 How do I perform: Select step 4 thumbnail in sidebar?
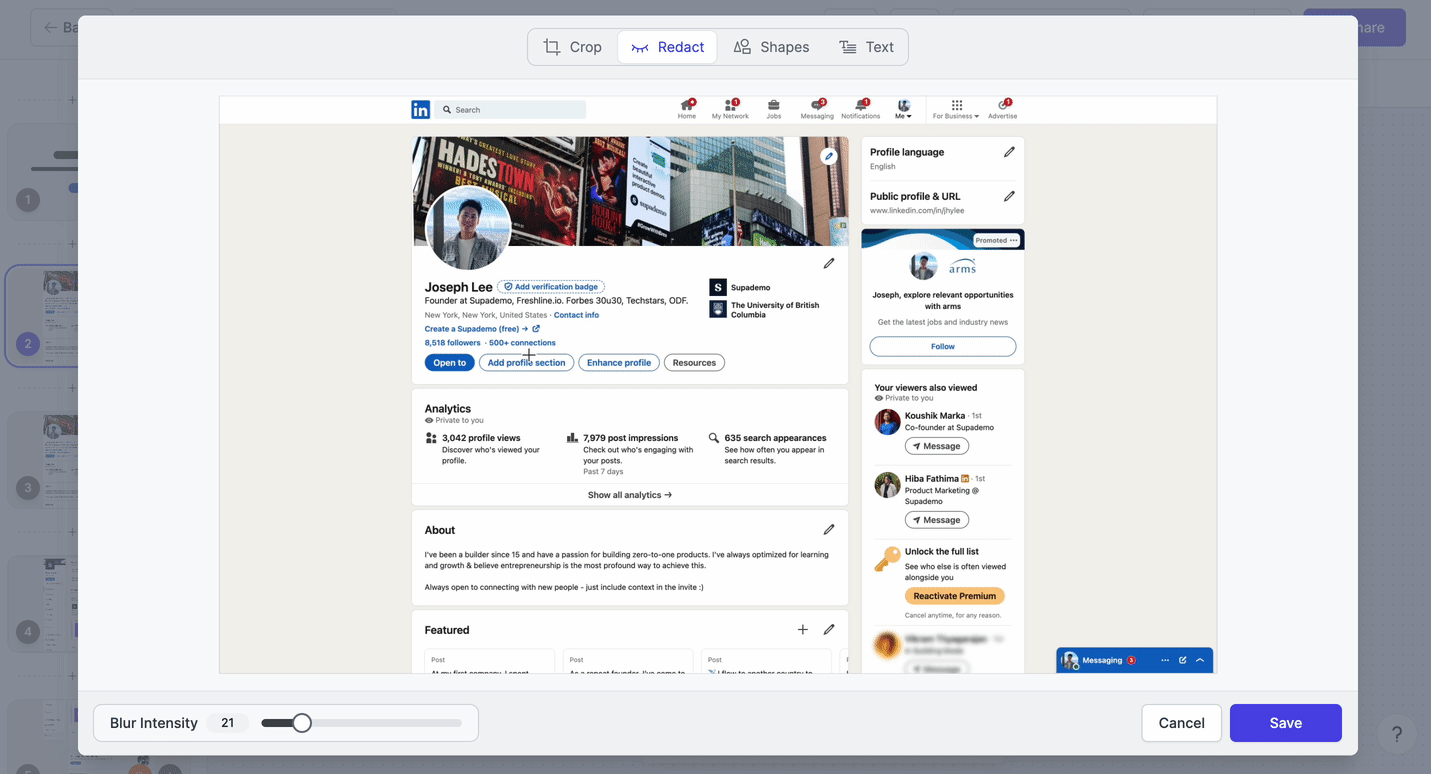[41, 604]
